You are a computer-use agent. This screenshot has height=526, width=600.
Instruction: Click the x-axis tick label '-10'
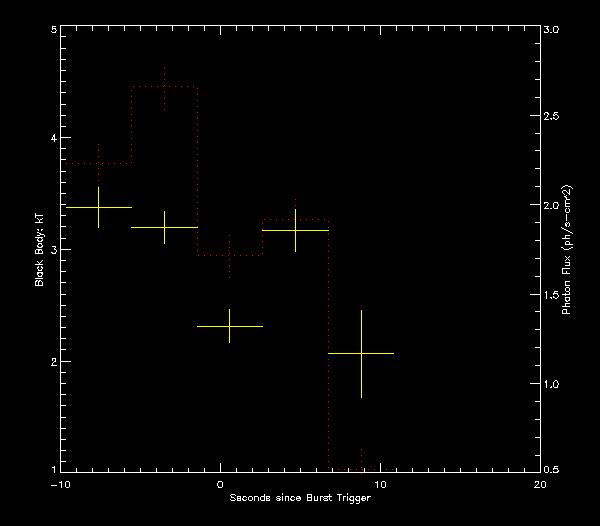[x=60, y=484]
